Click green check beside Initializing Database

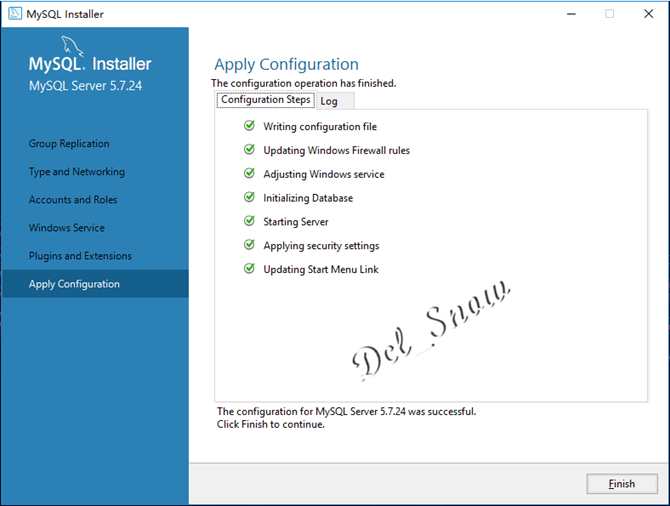click(249, 197)
